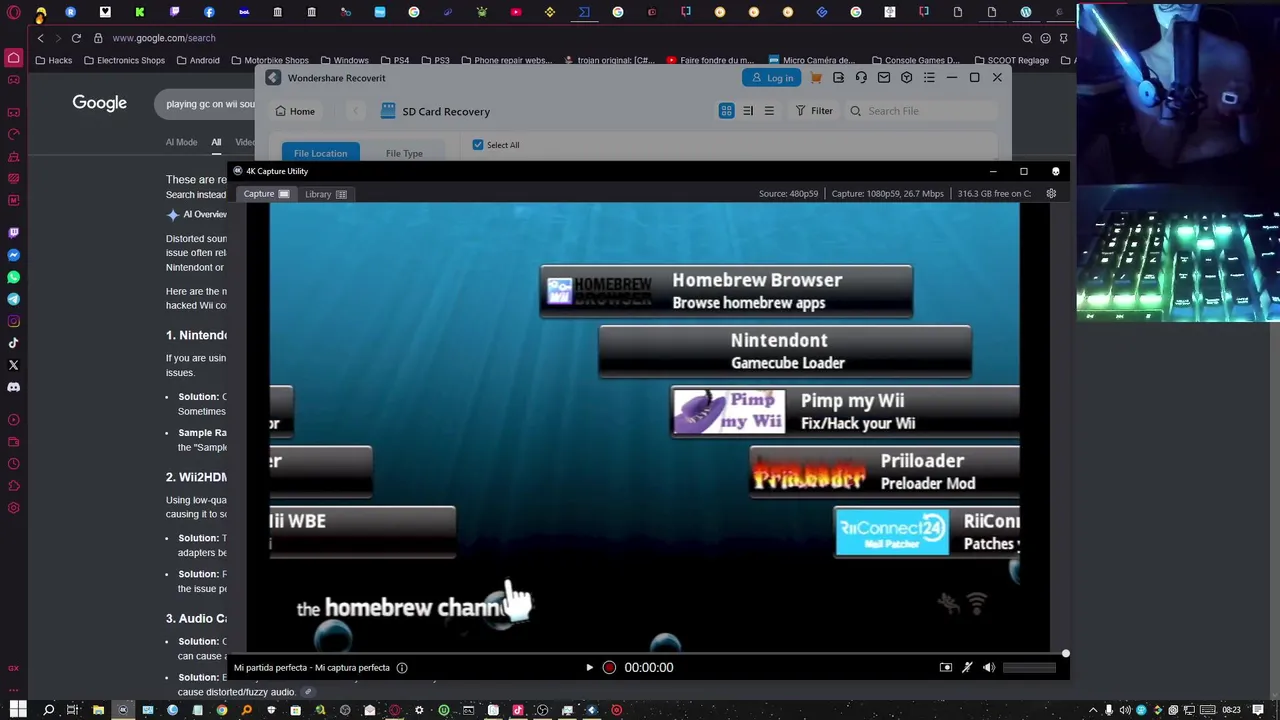
Task: Open the PS4 bookmark folder
Action: coord(394,60)
